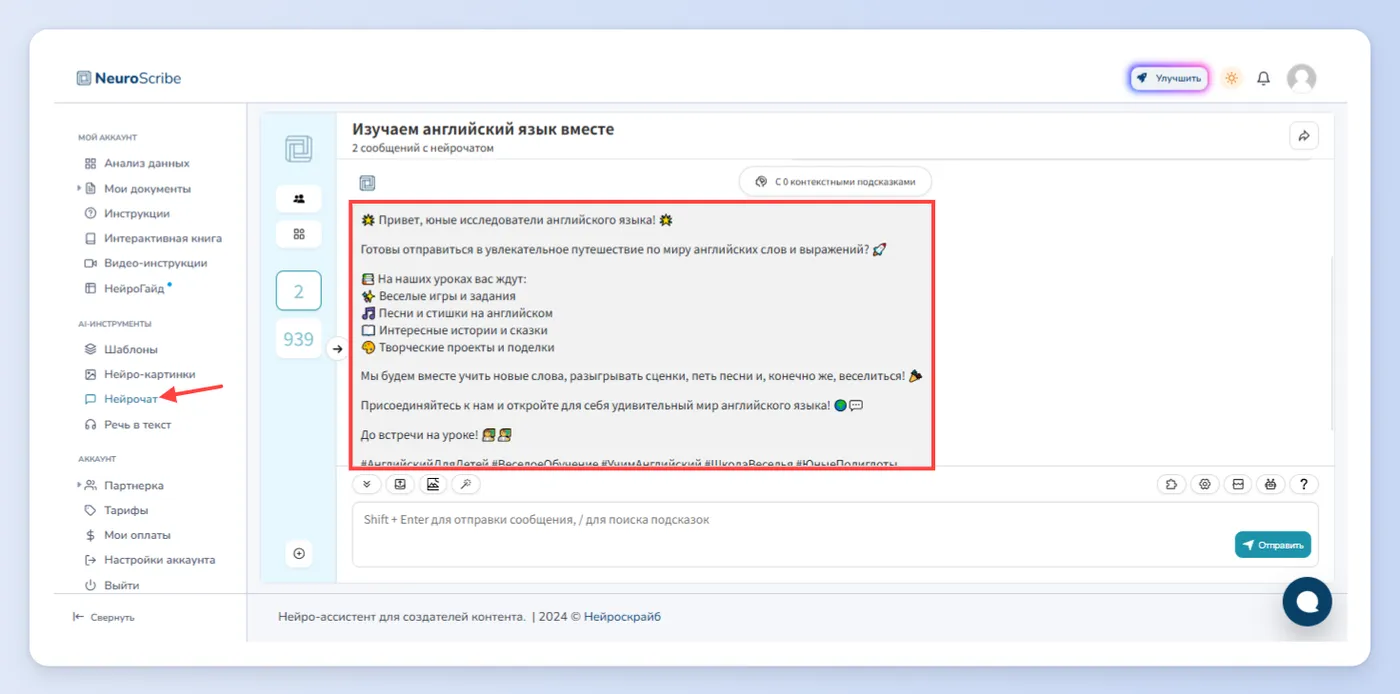Select the chat tile labeled 2
Image resolution: width=1400 pixels, height=694 pixels.
click(299, 291)
